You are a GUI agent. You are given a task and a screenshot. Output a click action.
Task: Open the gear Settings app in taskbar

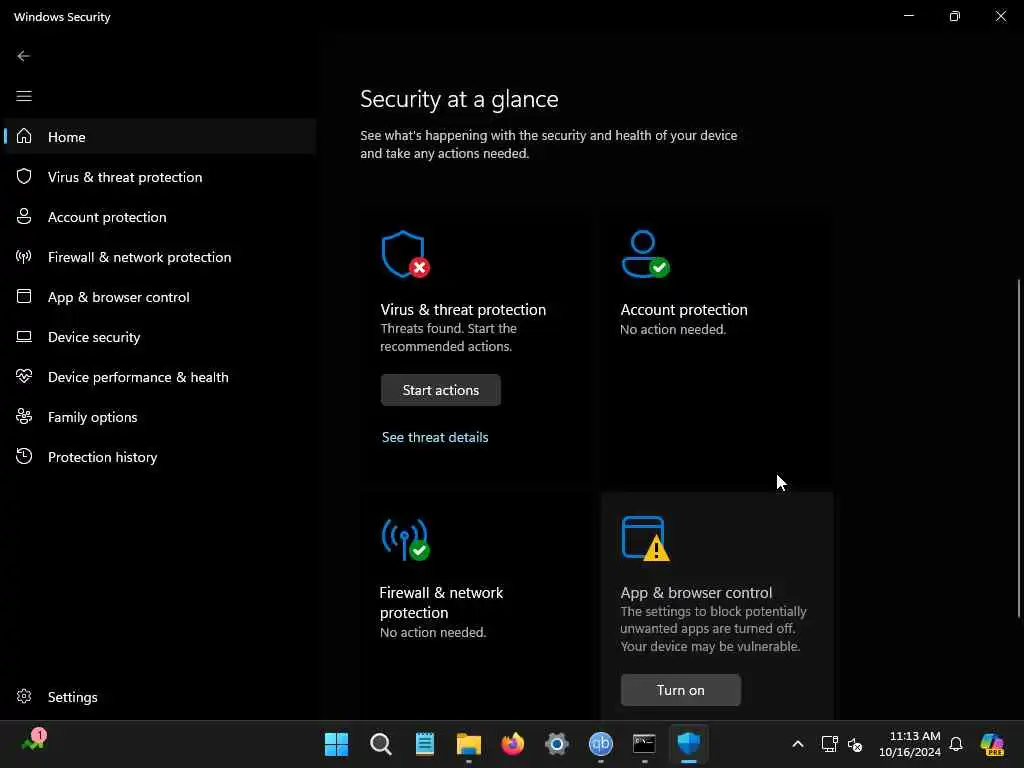557,744
